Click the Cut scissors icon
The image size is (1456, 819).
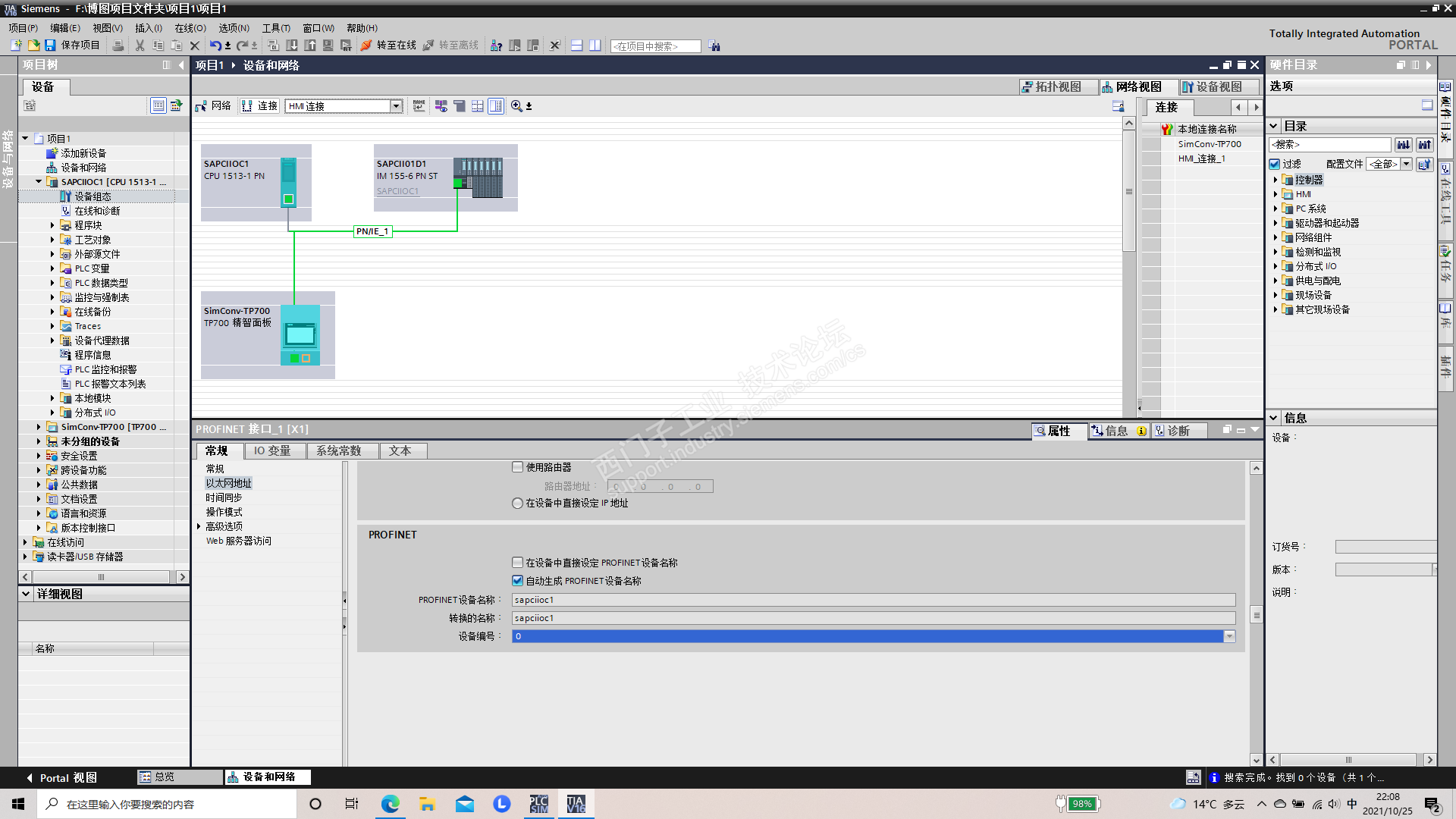coord(140,45)
